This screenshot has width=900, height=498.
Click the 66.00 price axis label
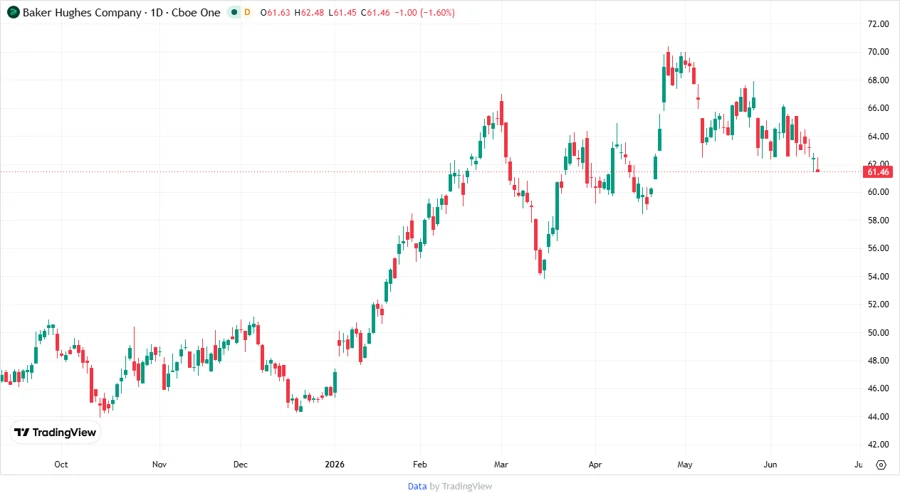878,108
